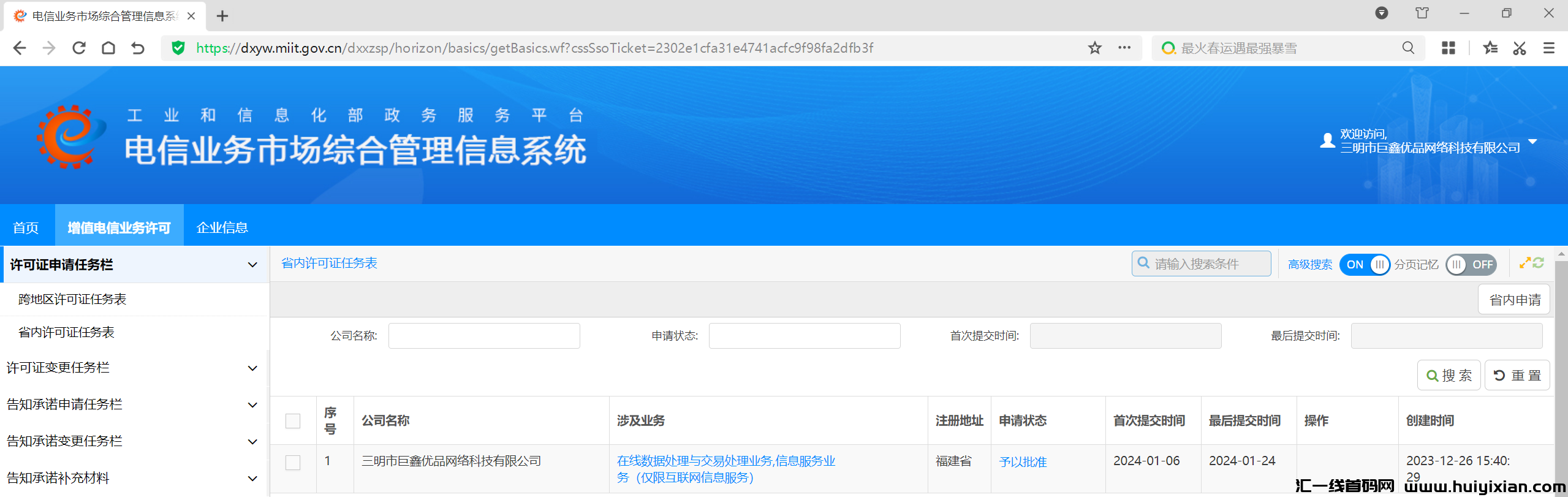Viewport: 1568px width, 497px height.
Task: Open the browser apps grid icon
Action: [x=1448, y=48]
